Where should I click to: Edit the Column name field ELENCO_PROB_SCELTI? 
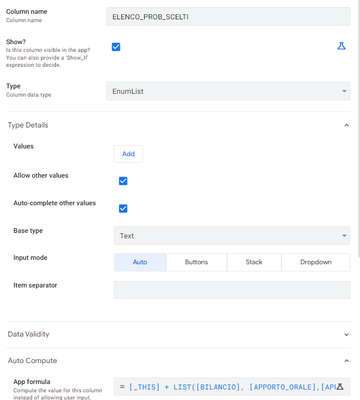(228, 17)
